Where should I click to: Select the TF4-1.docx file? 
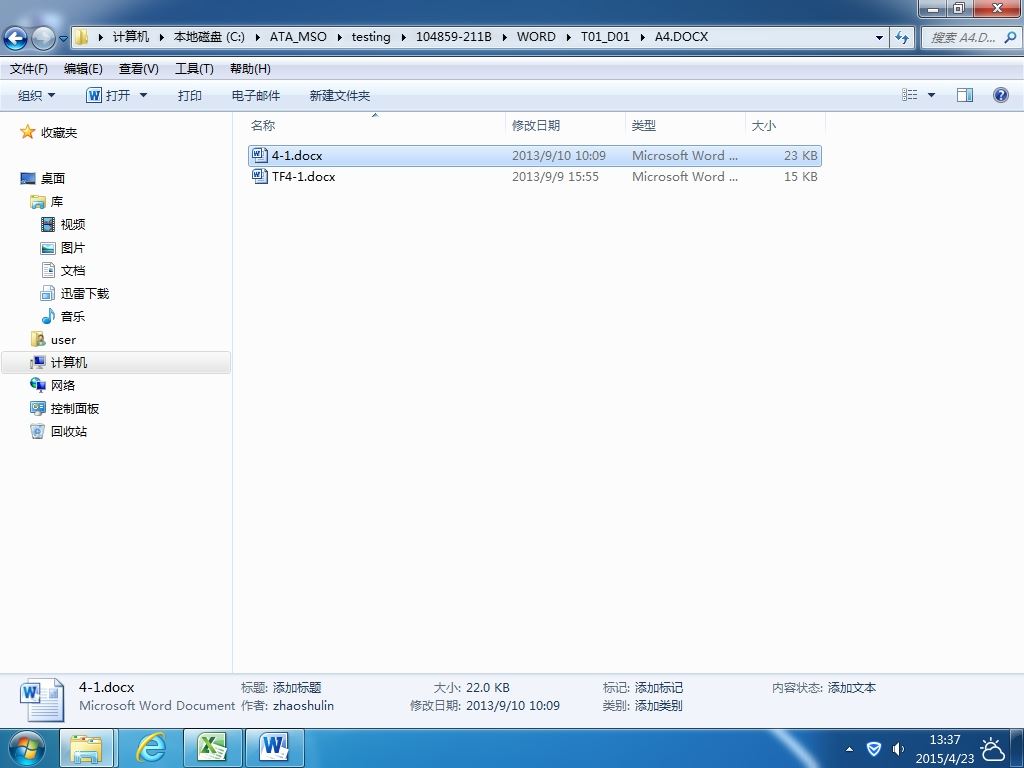click(534, 176)
